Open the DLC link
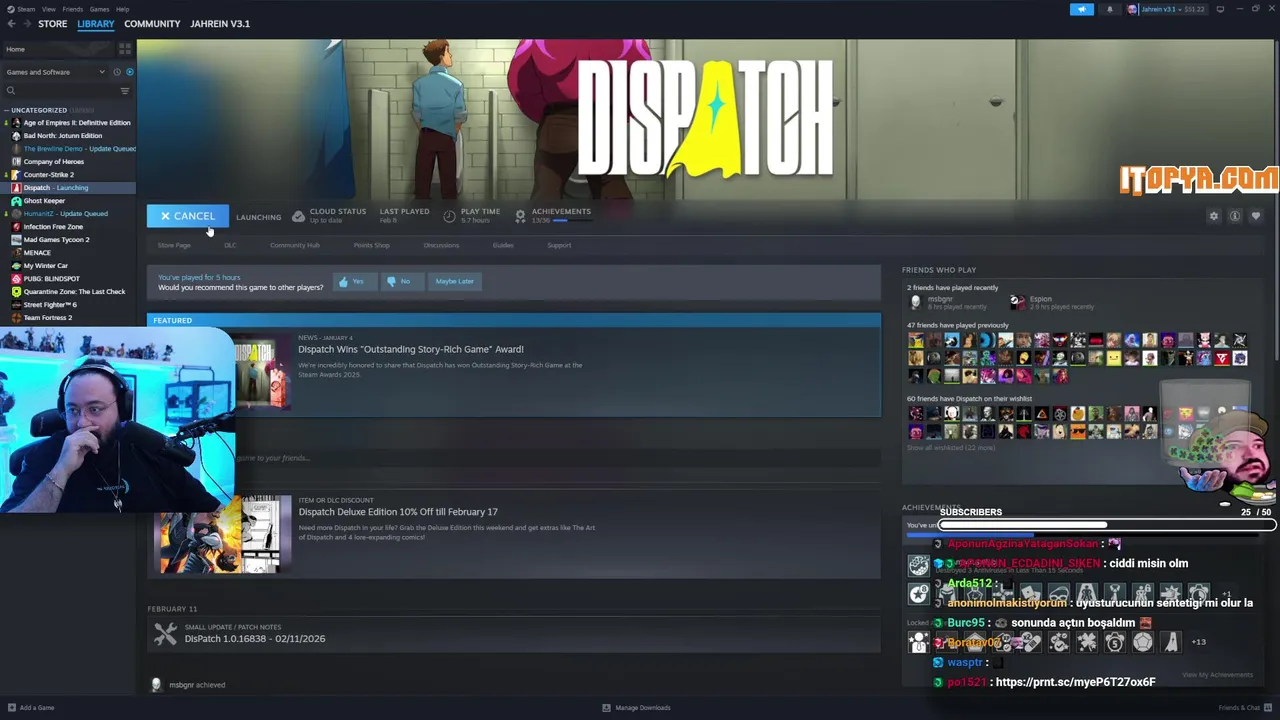This screenshot has width=1280, height=720. pos(230,245)
